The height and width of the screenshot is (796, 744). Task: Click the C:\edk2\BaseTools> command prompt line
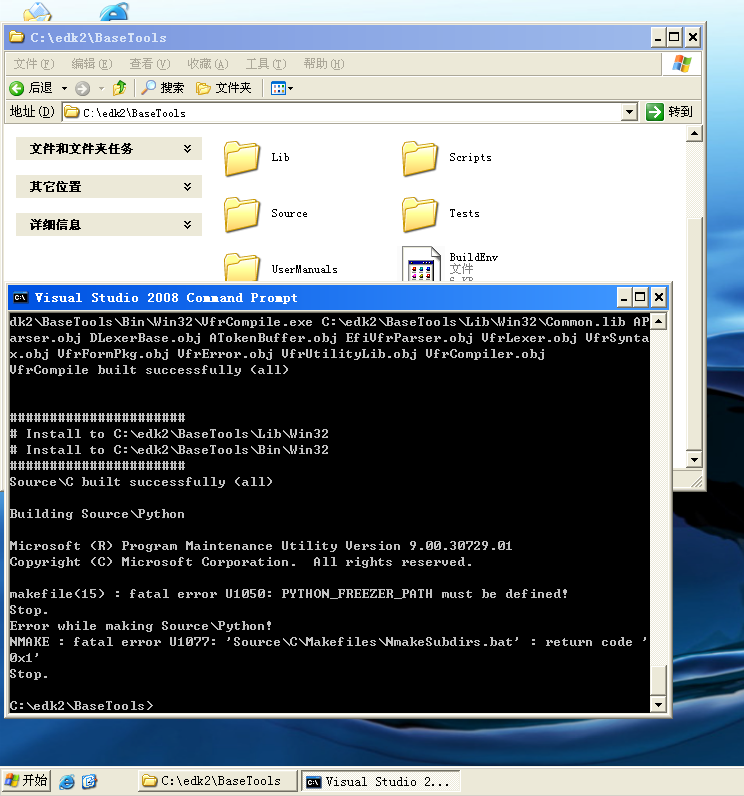[81, 706]
